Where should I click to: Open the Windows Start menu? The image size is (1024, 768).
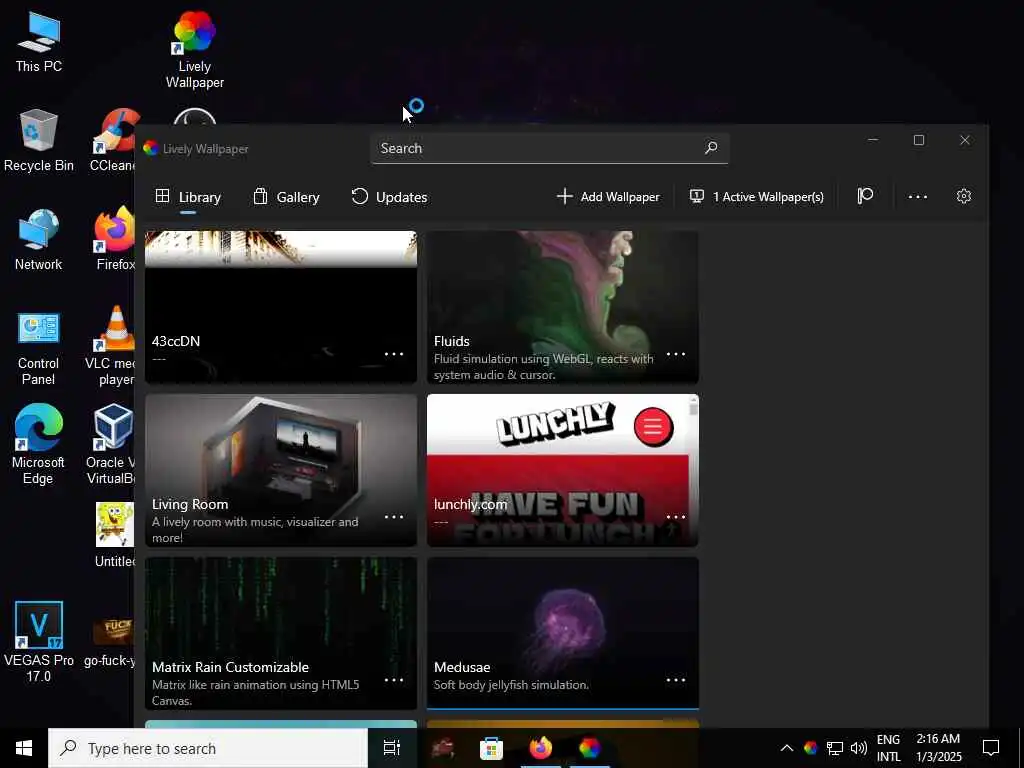point(24,748)
